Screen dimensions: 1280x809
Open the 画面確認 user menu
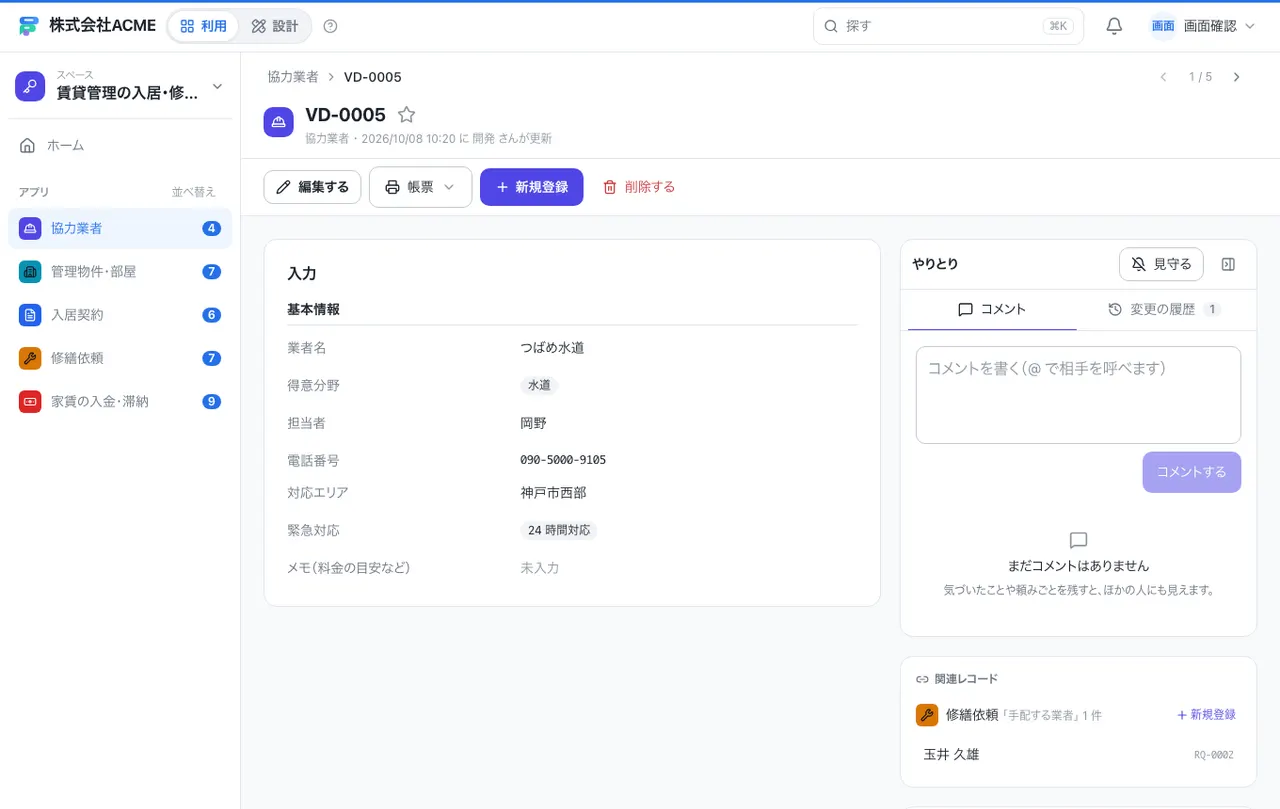point(1203,26)
